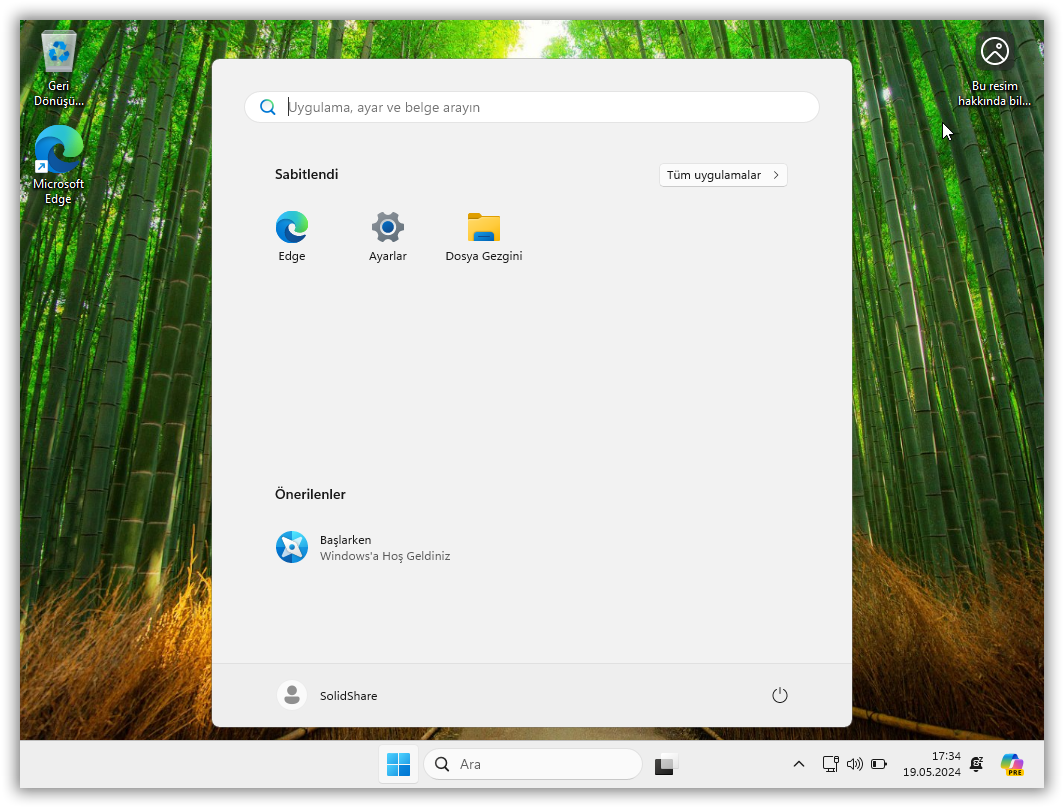Open Task View from the taskbar

coord(666,764)
